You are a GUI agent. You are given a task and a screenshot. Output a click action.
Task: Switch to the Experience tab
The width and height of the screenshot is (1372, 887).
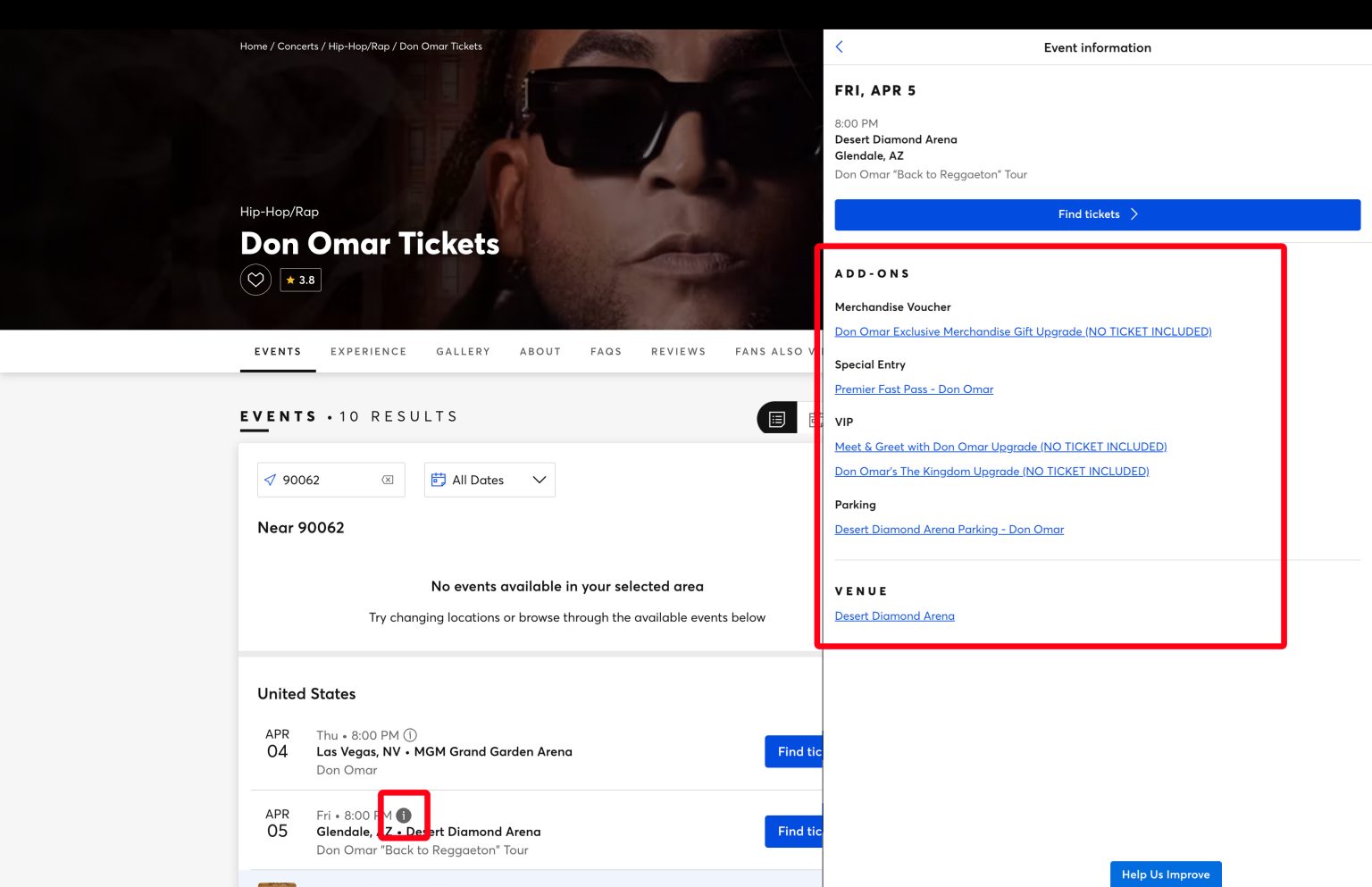click(368, 351)
